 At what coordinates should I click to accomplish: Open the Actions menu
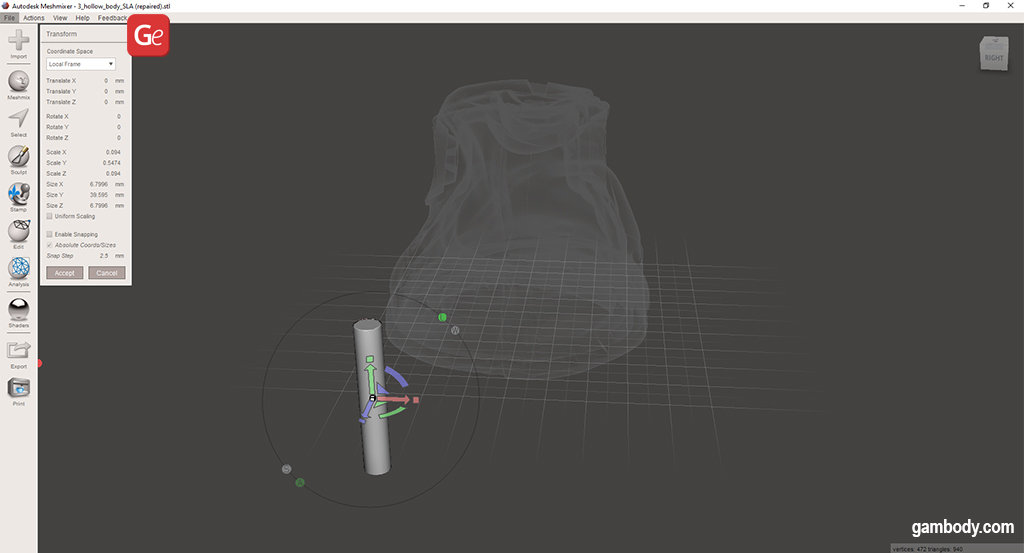pyautogui.click(x=33, y=18)
